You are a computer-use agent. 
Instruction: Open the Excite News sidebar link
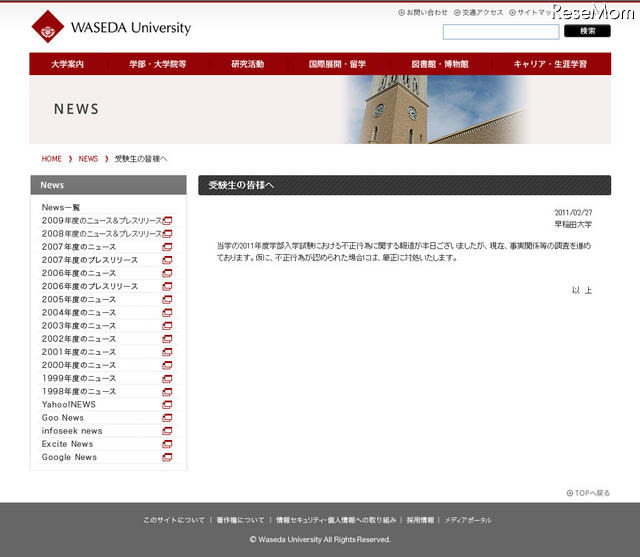pyautogui.click(x=67, y=444)
